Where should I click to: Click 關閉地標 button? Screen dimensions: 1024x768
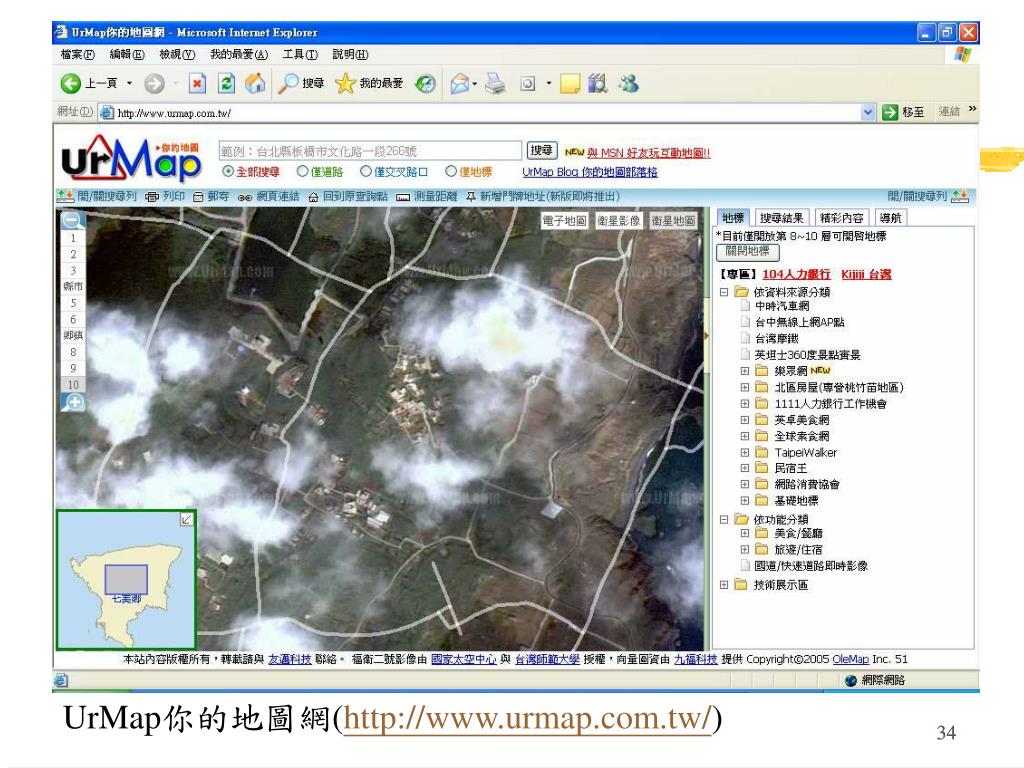748,251
